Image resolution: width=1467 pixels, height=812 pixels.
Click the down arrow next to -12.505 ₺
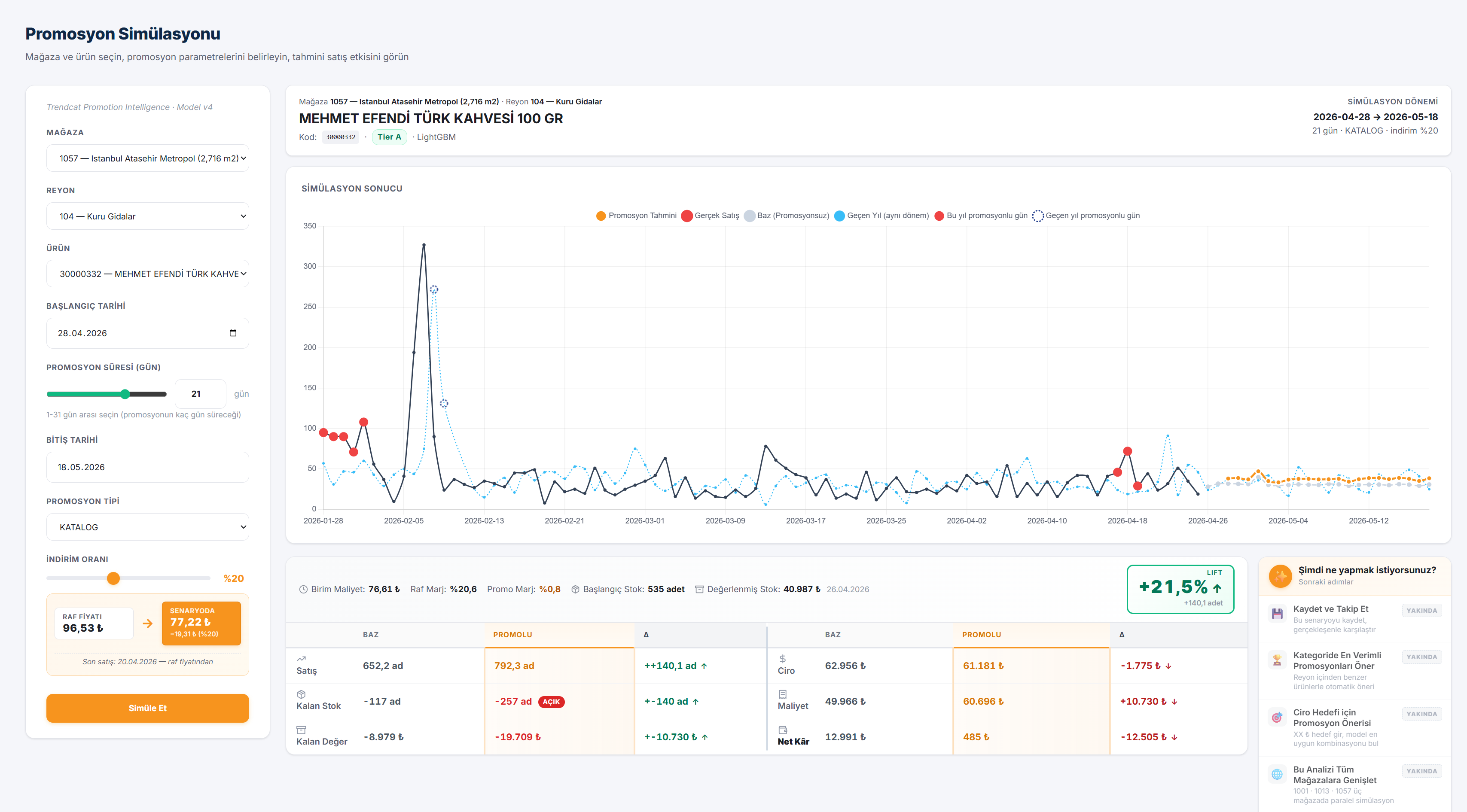pyautogui.click(x=1174, y=737)
